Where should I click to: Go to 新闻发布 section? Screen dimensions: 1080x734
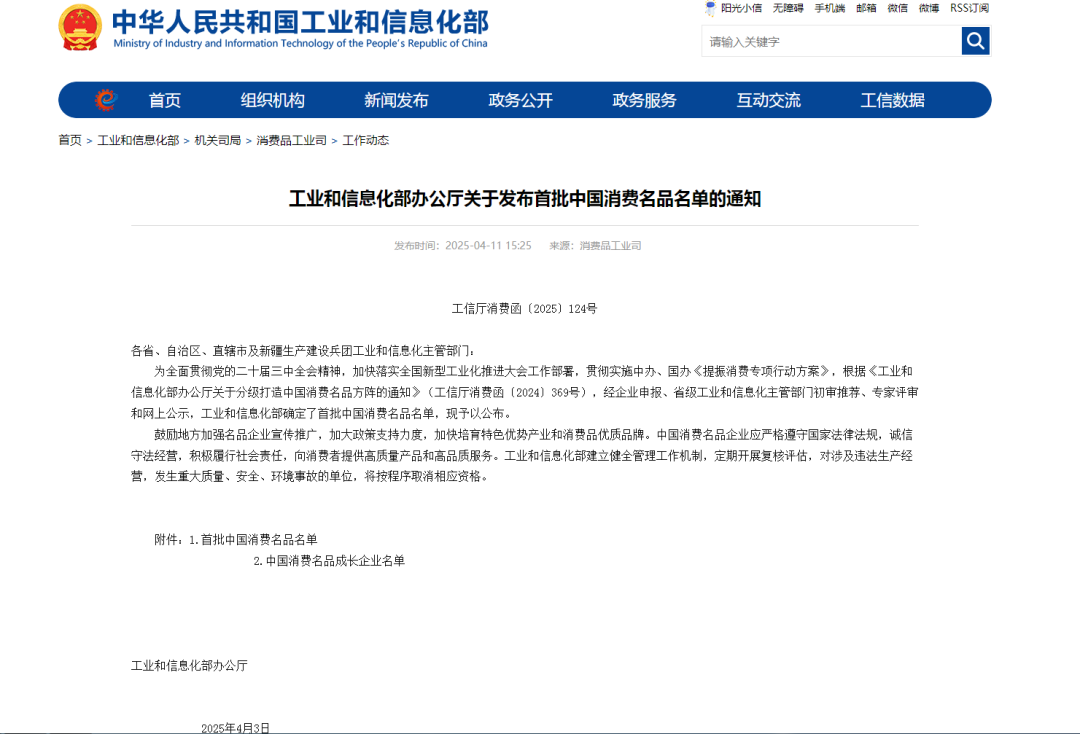[396, 100]
